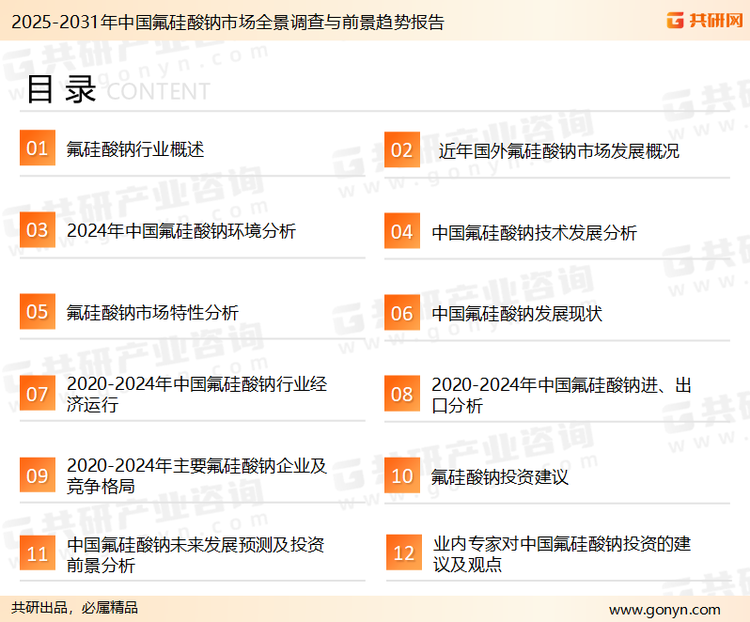
Task: Click the orange 12 chapter number box
Action: pyautogui.click(x=404, y=553)
